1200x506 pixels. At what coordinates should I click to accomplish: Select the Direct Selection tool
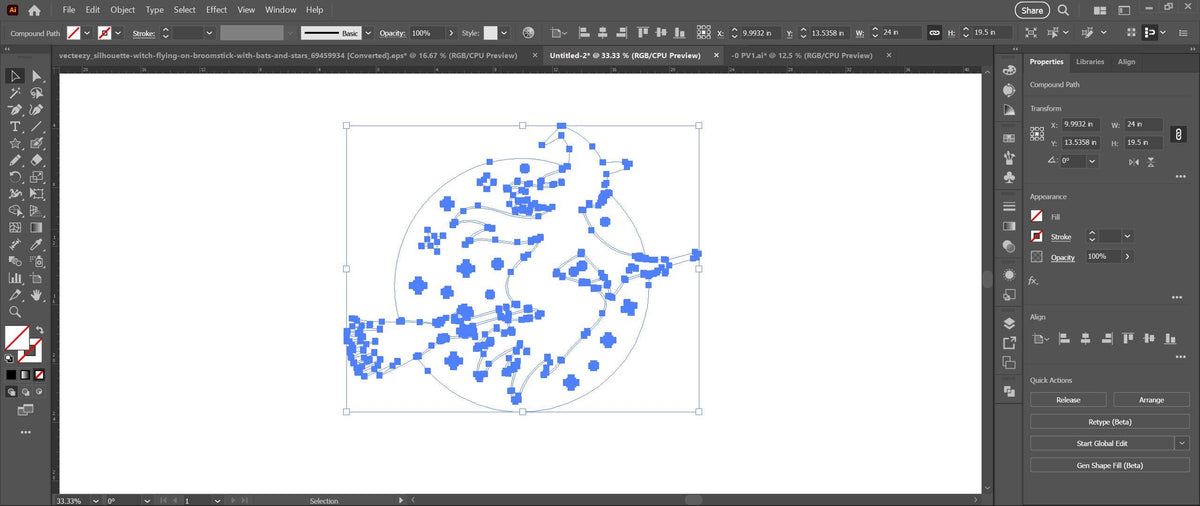click(37, 76)
